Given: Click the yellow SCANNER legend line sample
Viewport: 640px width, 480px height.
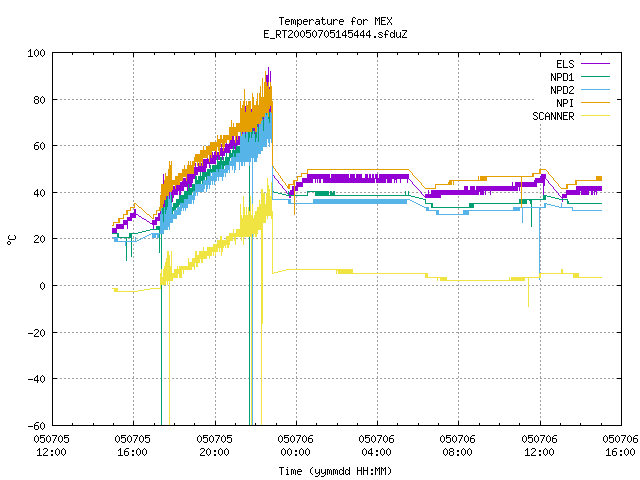Looking at the screenshot, I should click(x=596, y=116).
